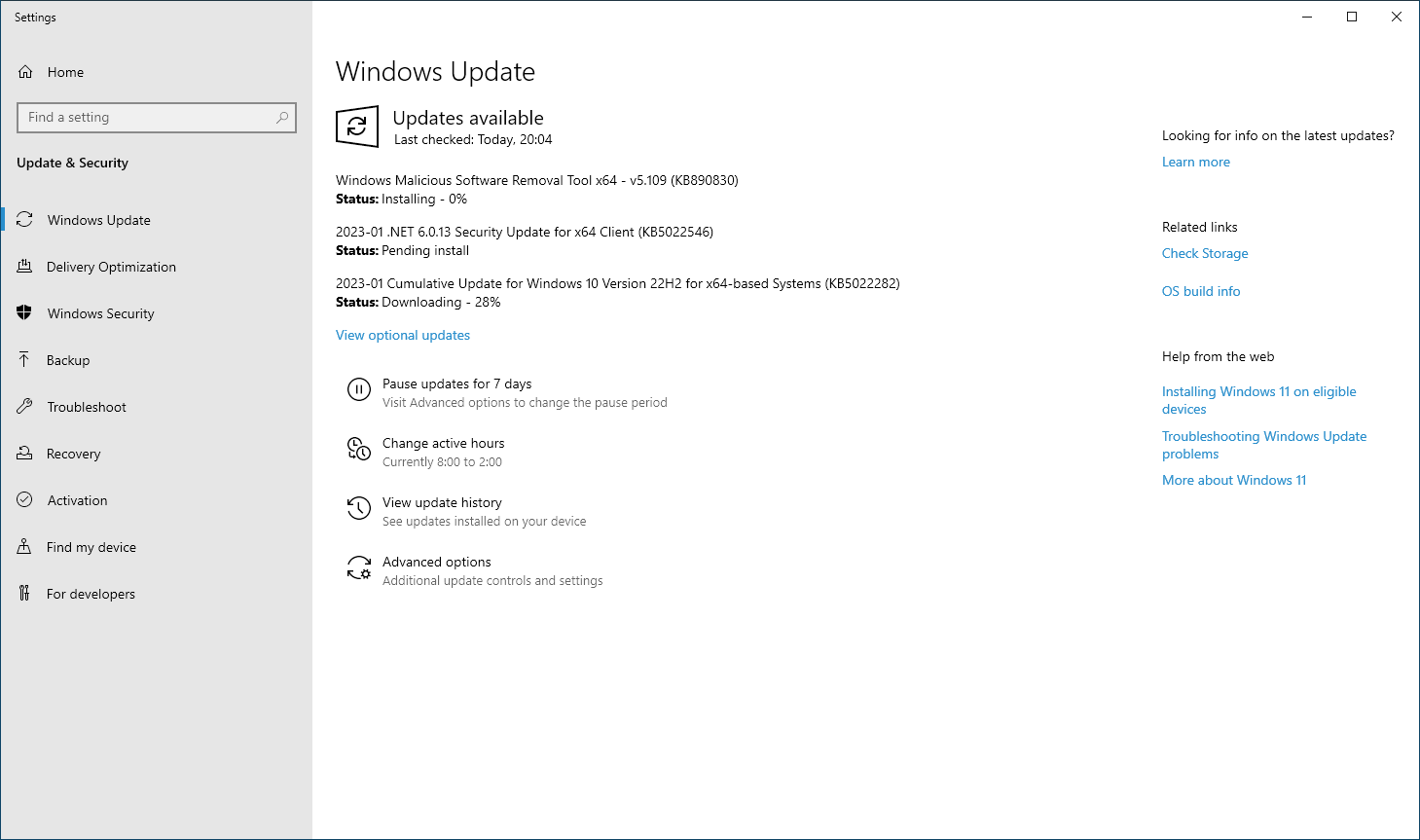This screenshot has width=1420, height=840.
Task: Click the For developers tools icon
Action: pyautogui.click(x=25, y=594)
